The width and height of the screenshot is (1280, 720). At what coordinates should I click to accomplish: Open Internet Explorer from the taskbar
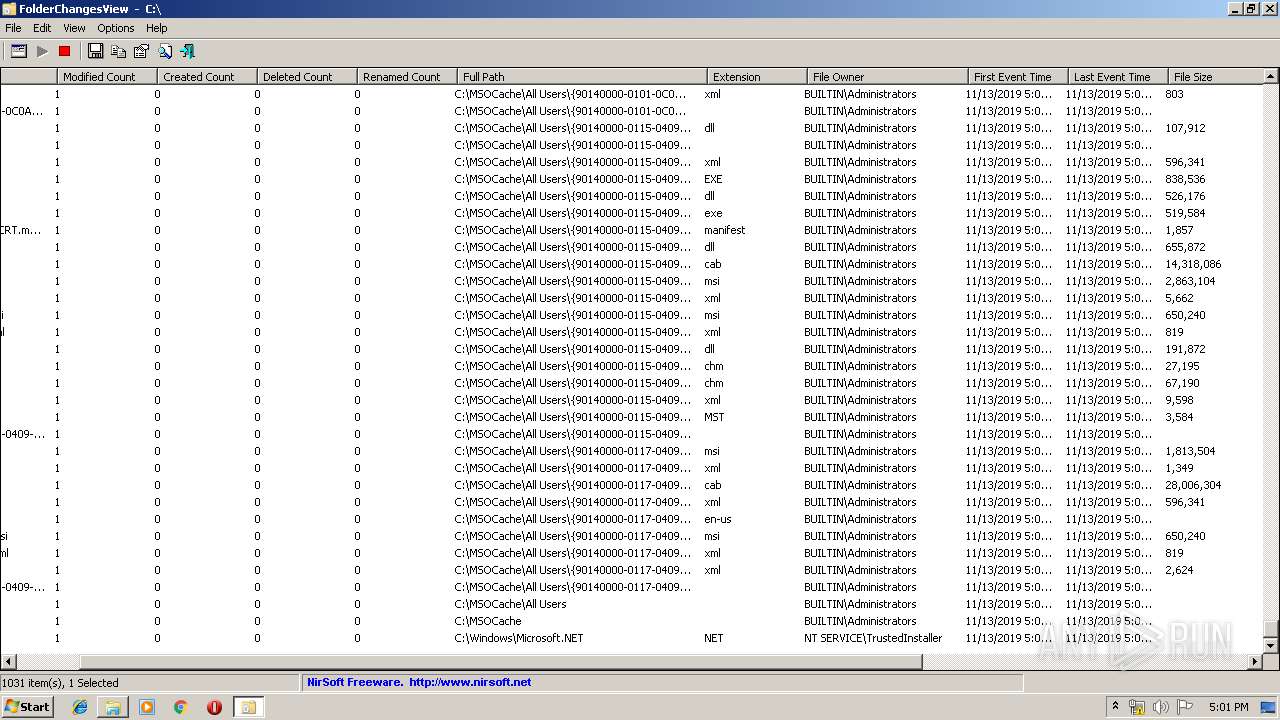tap(80, 707)
